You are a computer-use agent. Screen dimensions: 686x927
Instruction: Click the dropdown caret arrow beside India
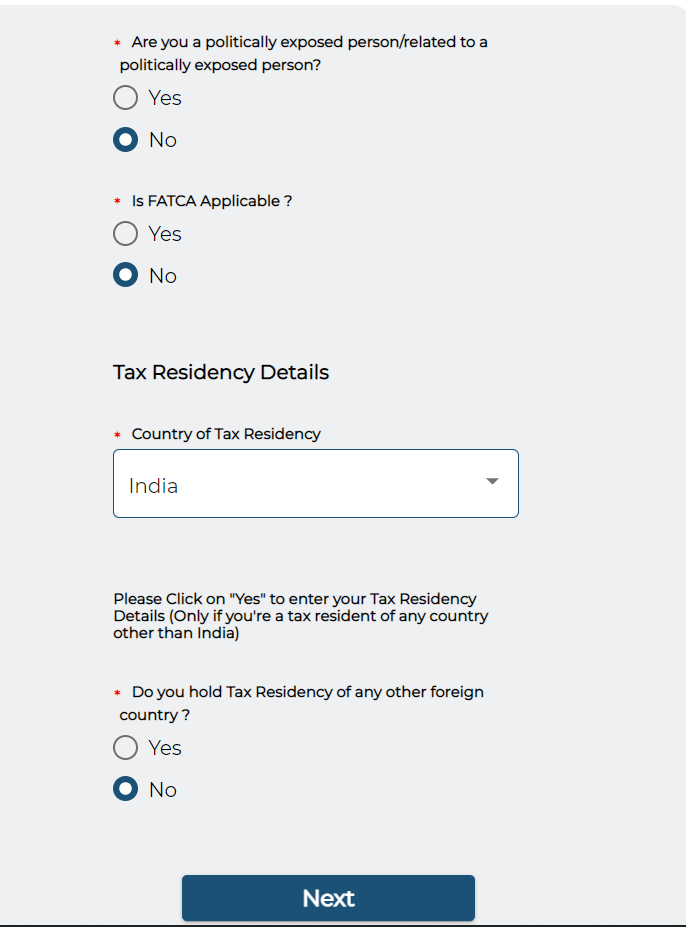pyautogui.click(x=492, y=481)
